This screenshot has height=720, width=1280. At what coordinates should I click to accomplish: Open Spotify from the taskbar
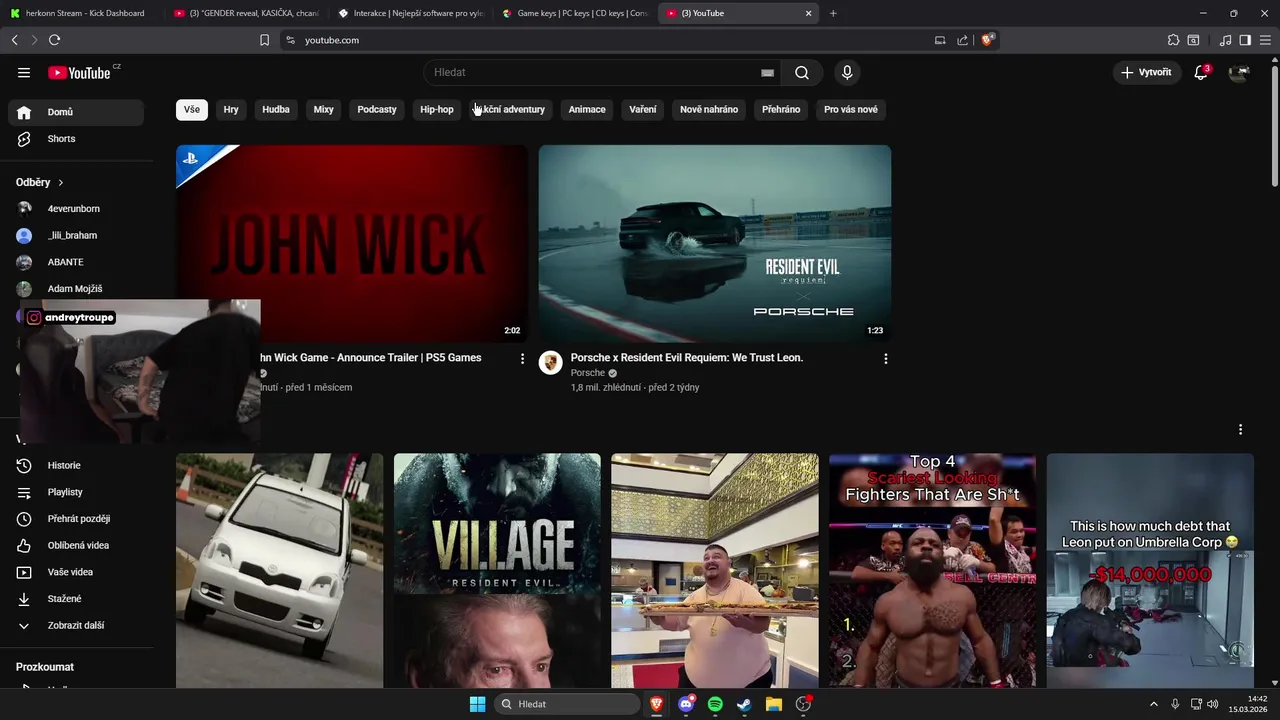(715, 704)
